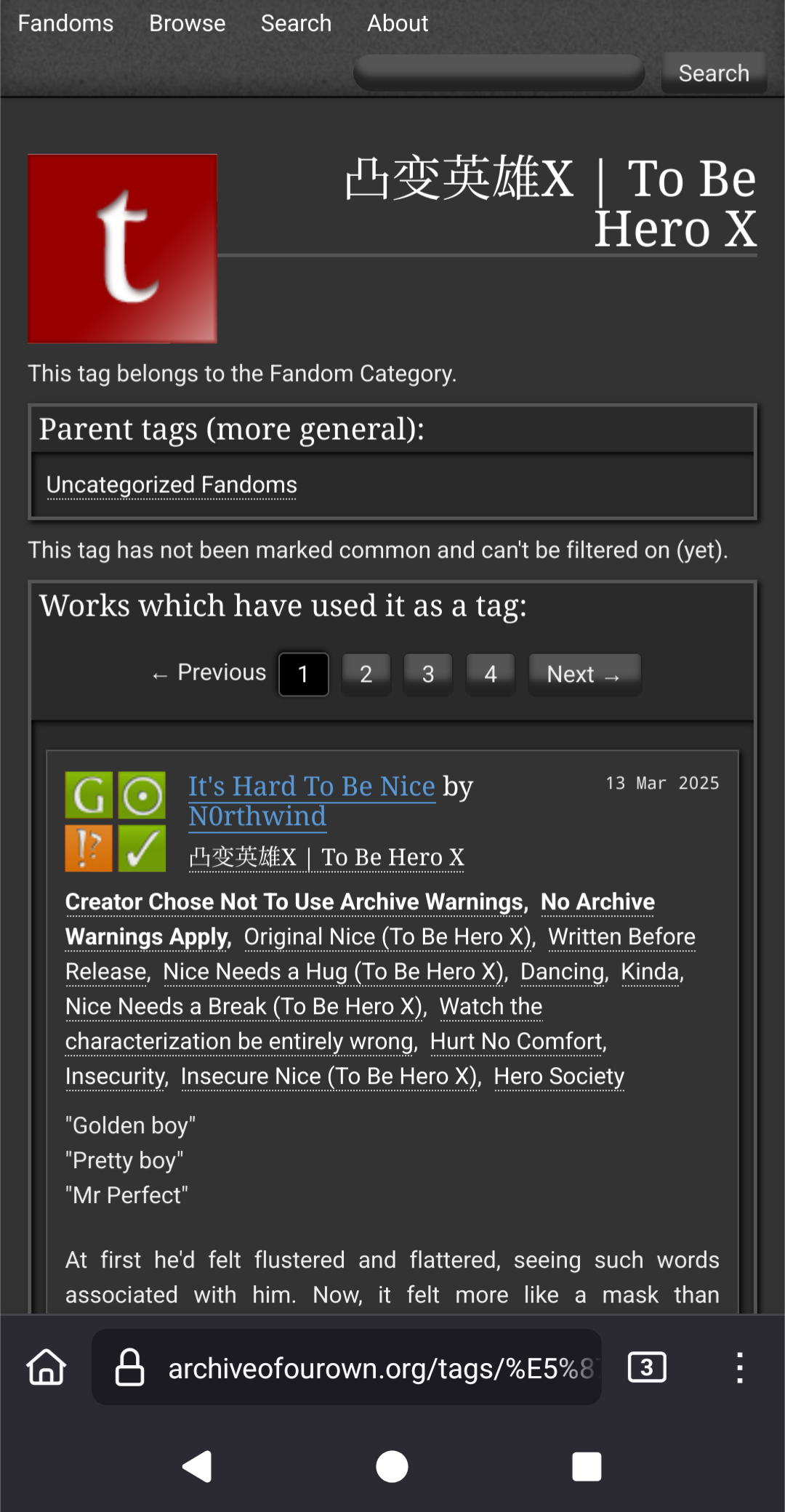The image size is (785, 1512).
Task: Tap the Android recent apps square button
Action: pyautogui.click(x=587, y=1466)
